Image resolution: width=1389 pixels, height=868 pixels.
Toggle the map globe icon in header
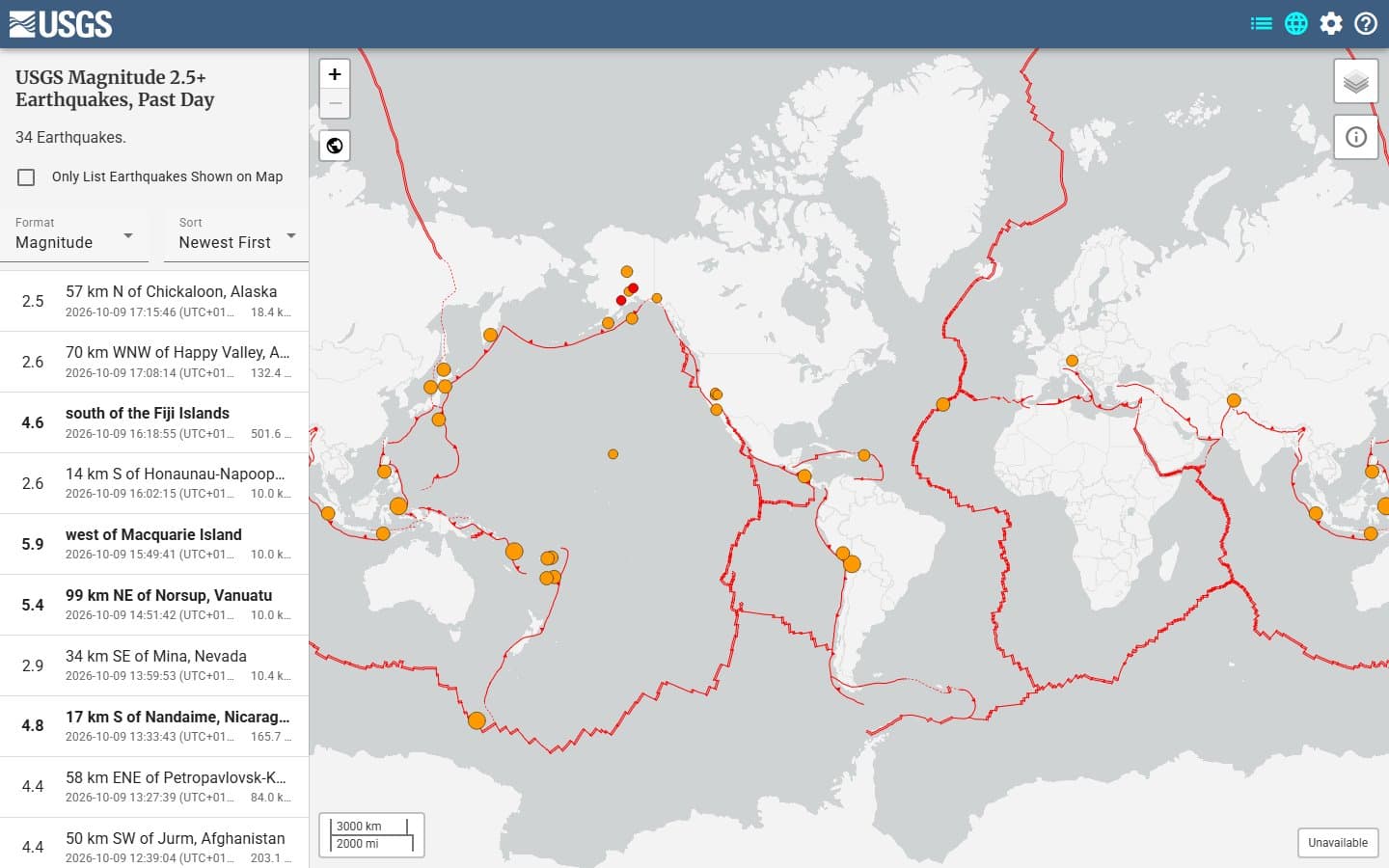click(x=1296, y=23)
